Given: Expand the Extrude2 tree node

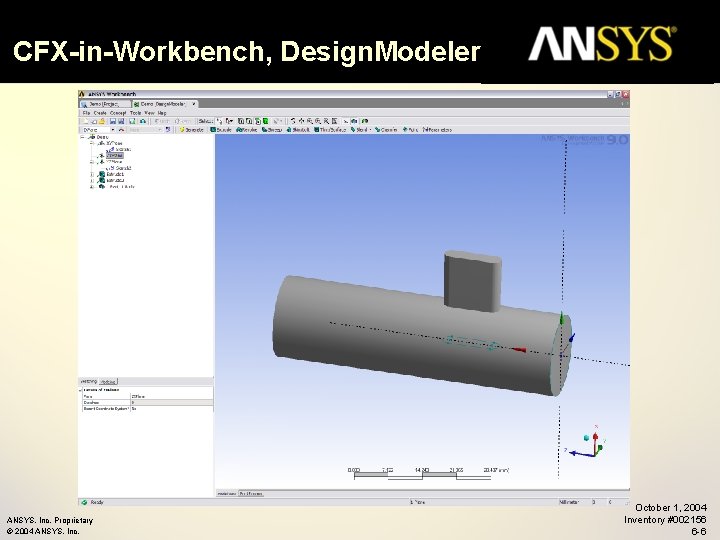Looking at the screenshot, I should tap(92, 180).
